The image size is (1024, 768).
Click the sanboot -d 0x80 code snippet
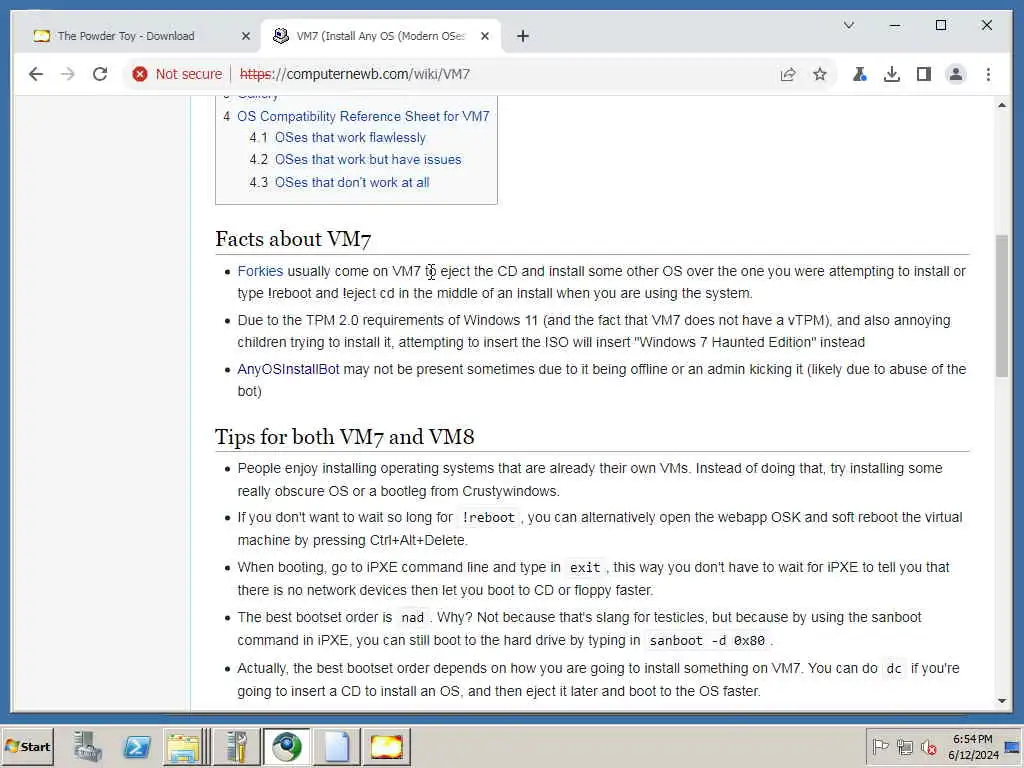point(707,641)
